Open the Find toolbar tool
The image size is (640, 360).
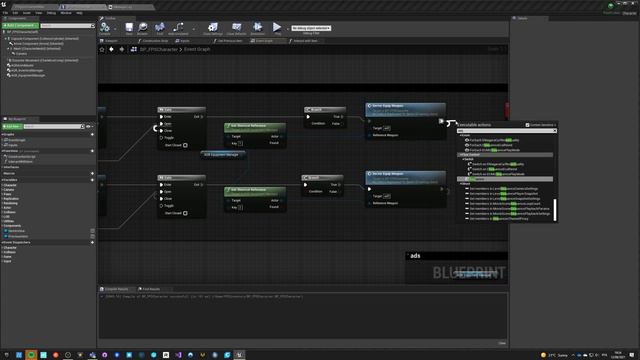[x=160, y=27]
